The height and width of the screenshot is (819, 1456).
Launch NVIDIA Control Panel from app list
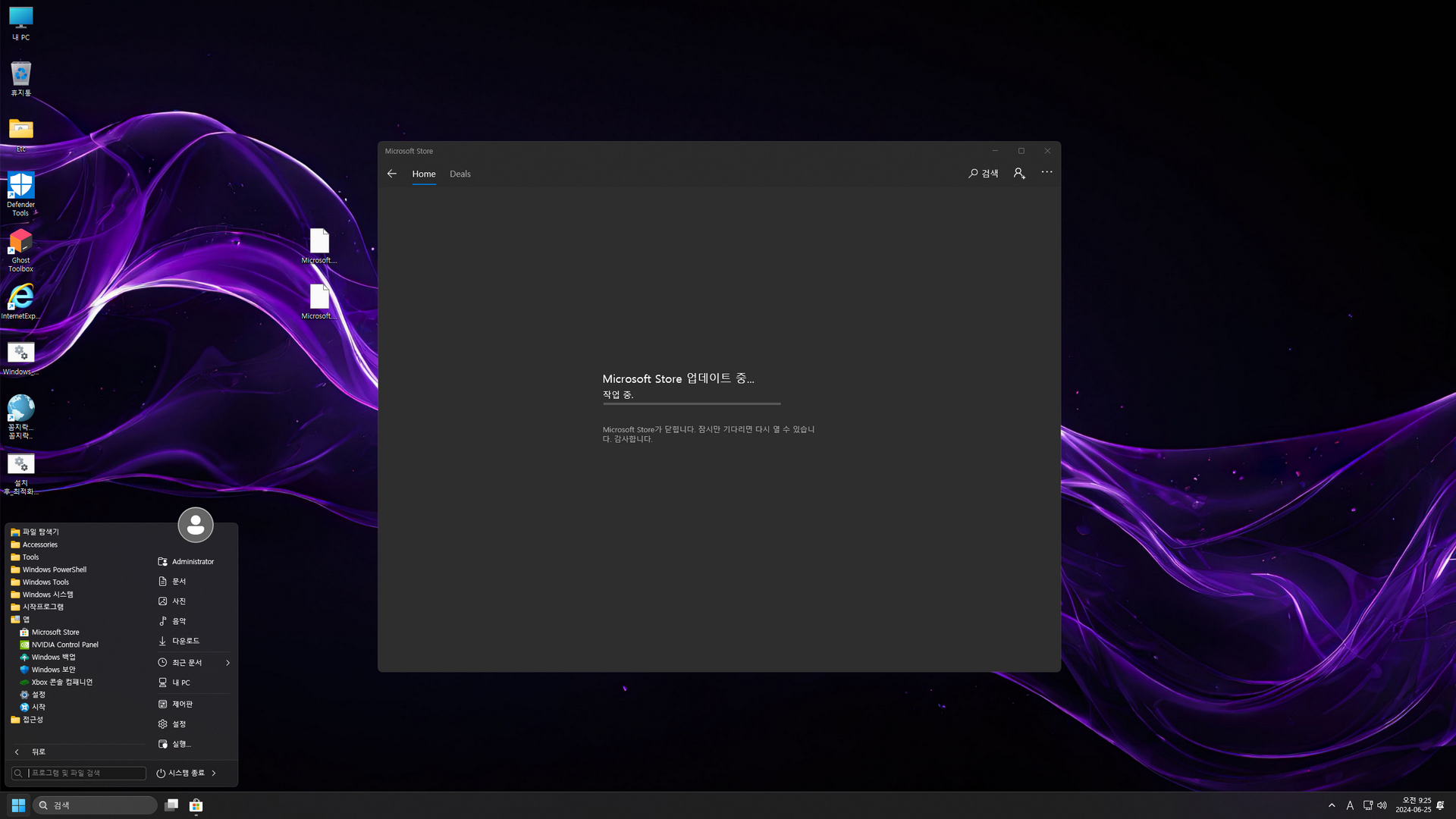click(64, 645)
